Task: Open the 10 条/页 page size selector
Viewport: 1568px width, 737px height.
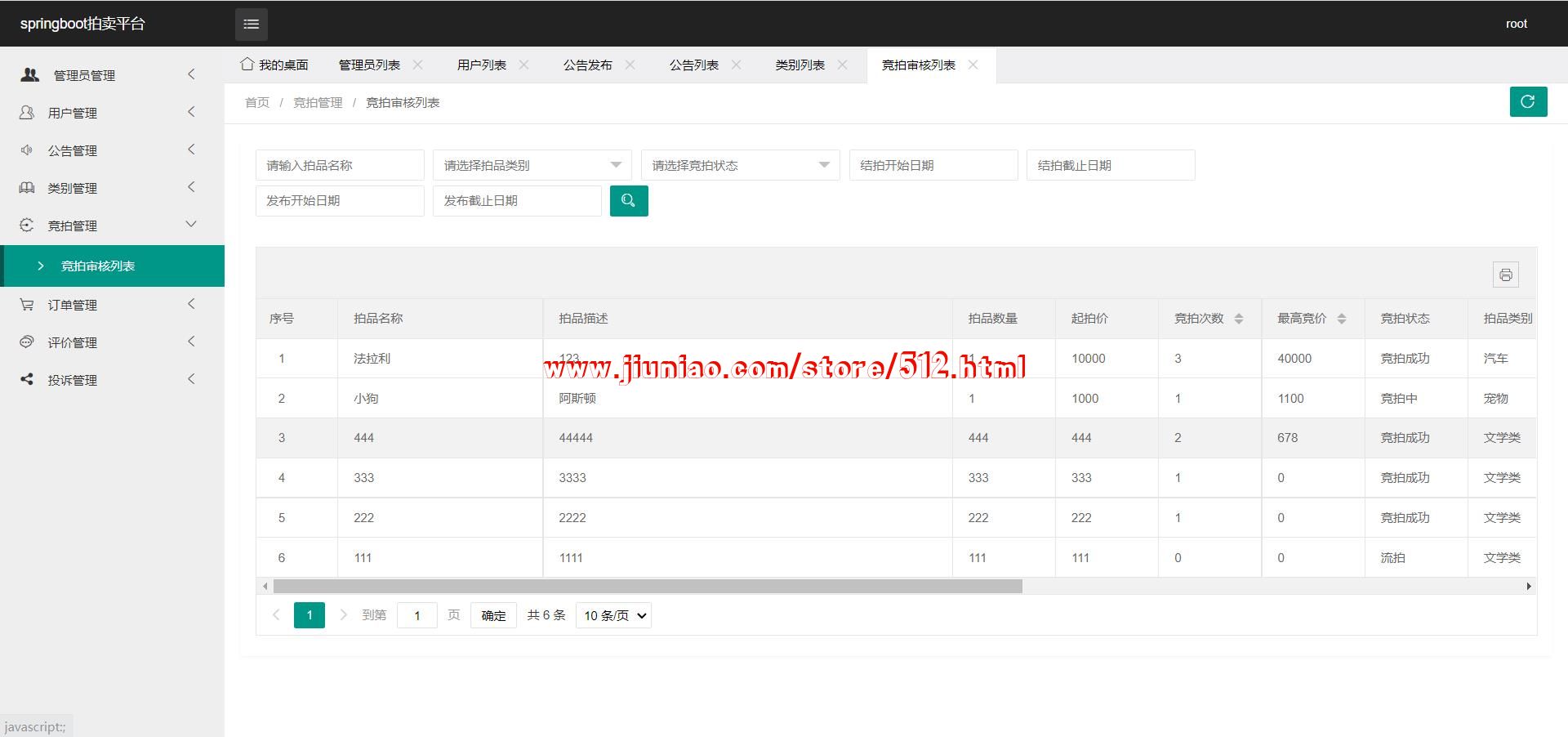Action: (613, 615)
